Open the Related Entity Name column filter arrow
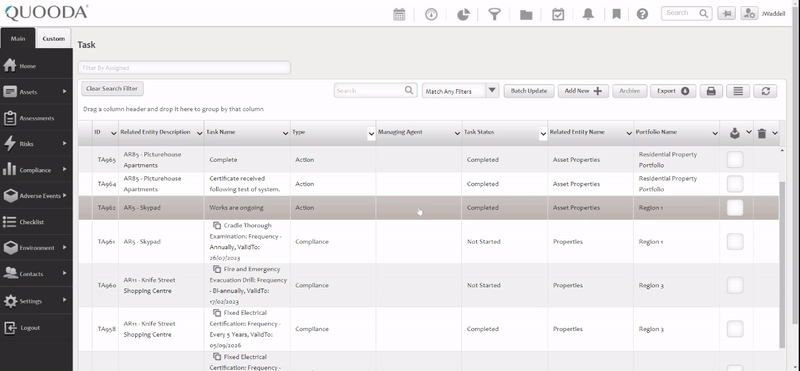This screenshot has height=371, width=800. point(629,133)
